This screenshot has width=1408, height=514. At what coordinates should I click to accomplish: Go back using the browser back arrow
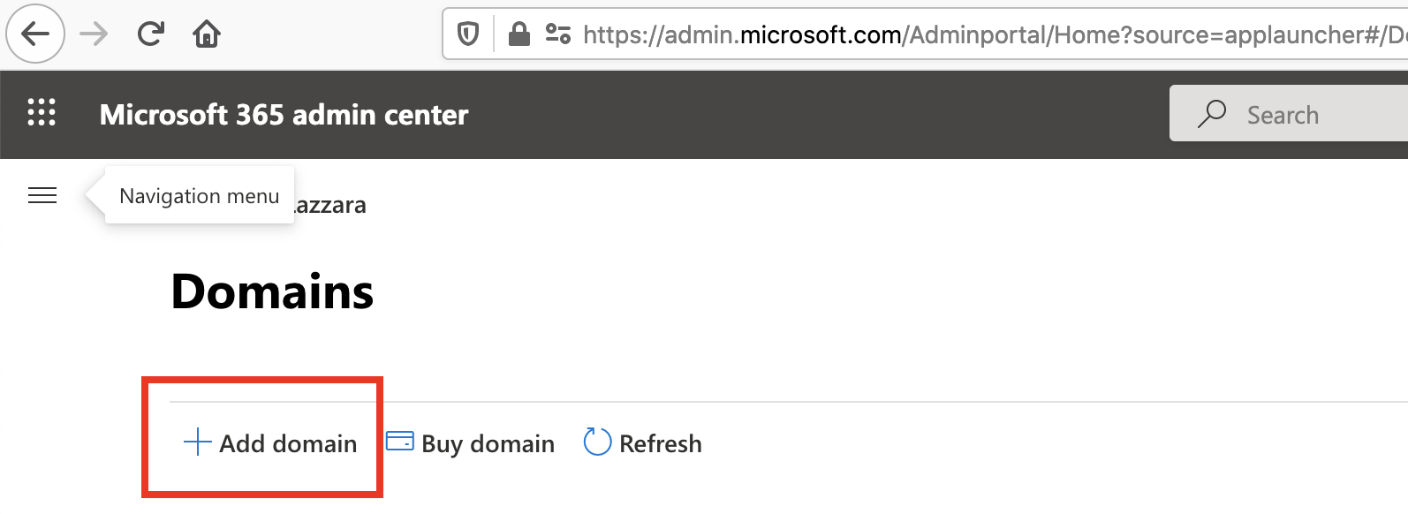click(35, 35)
